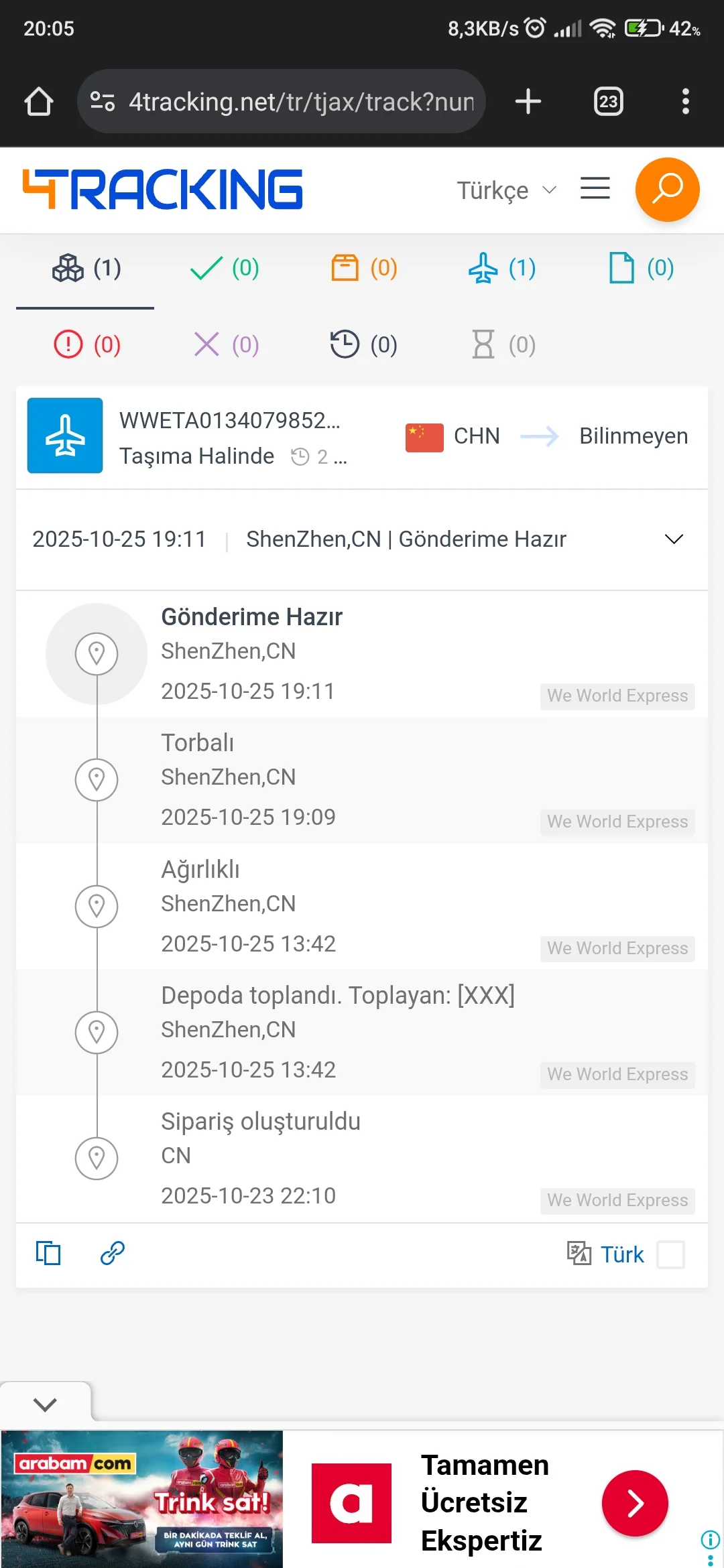Collapse the bottom ad panel arrow

(45, 1404)
